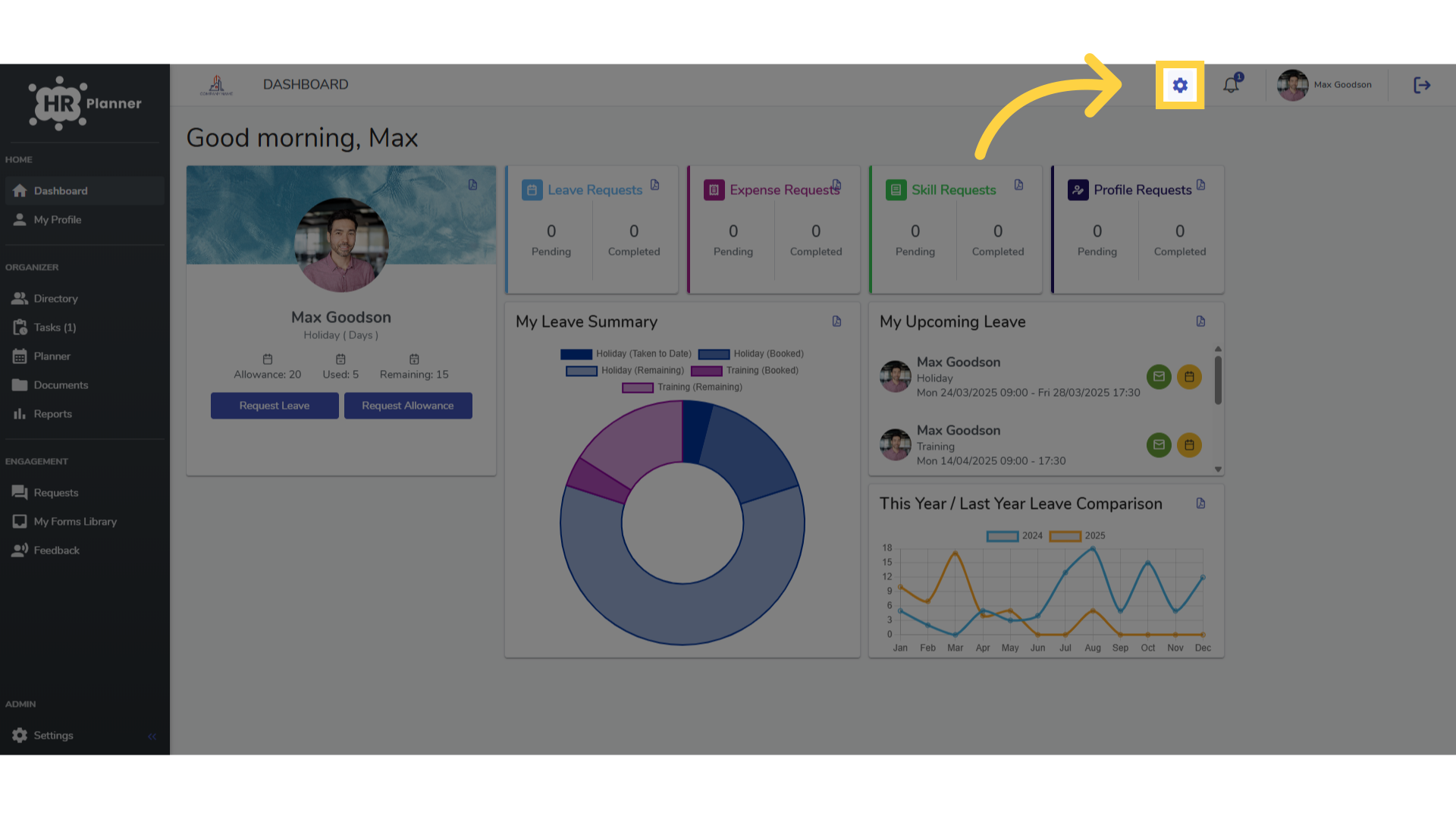The width and height of the screenshot is (1456, 819).
Task: Click email icon for Training leave entry
Action: (1159, 445)
